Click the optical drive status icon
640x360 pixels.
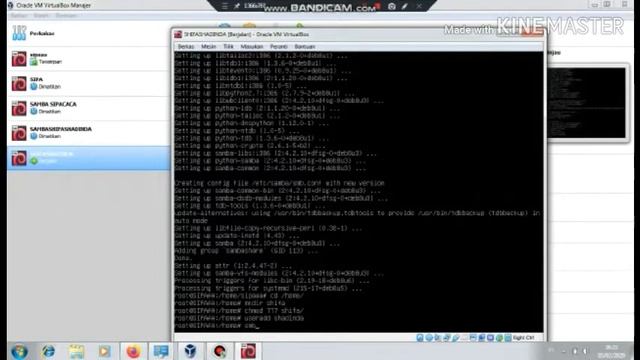429,338
